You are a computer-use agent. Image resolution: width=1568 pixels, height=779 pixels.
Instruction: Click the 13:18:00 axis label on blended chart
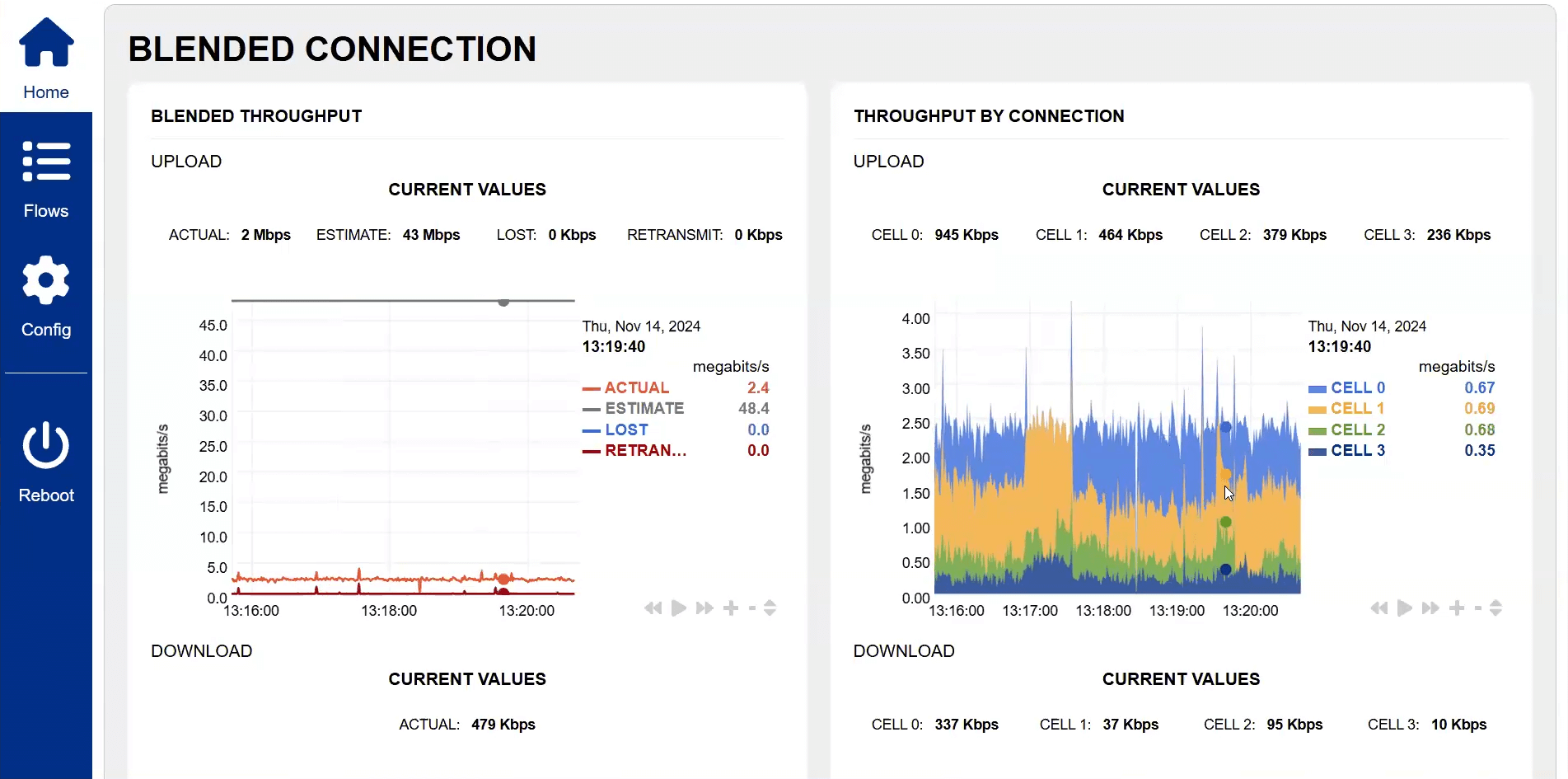[x=389, y=611]
